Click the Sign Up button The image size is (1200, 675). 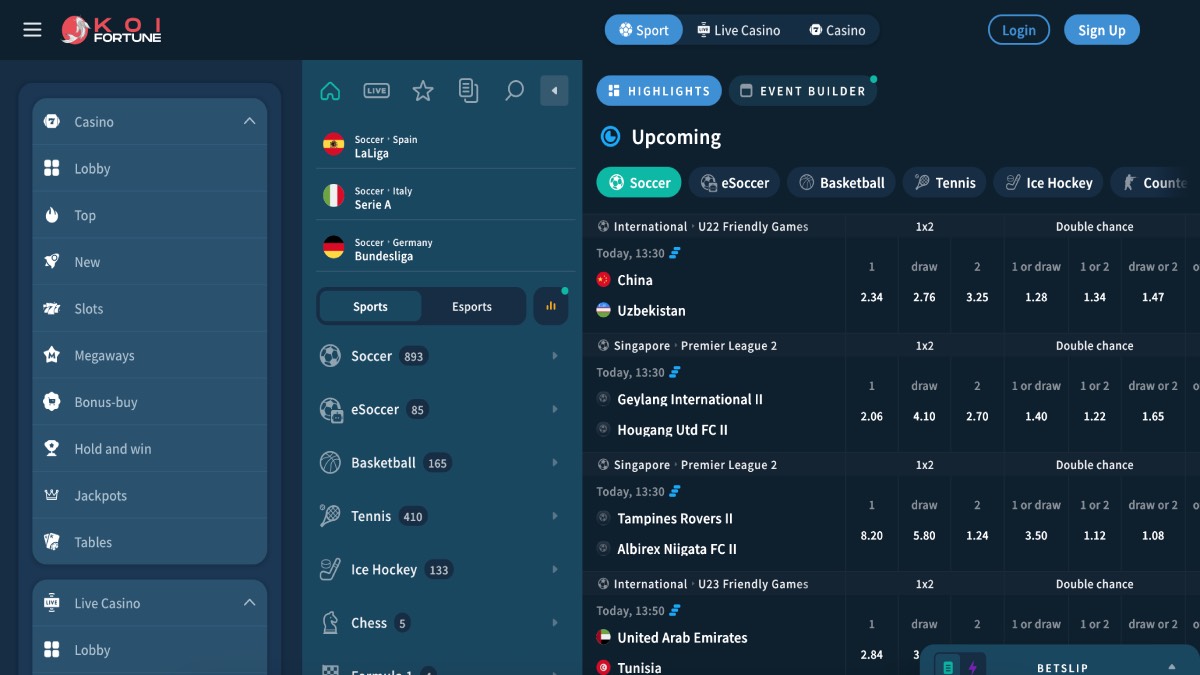(1101, 30)
